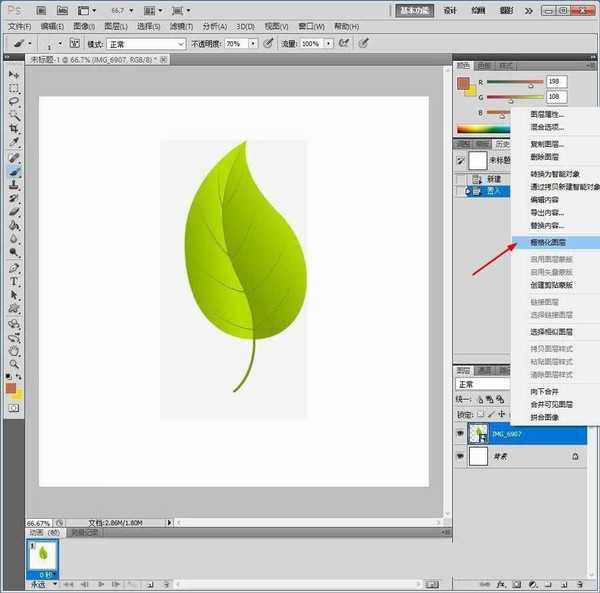Click the foreground color swatch in toolbox
Image resolution: width=600 pixels, height=593 pixels.
[11, 388]
